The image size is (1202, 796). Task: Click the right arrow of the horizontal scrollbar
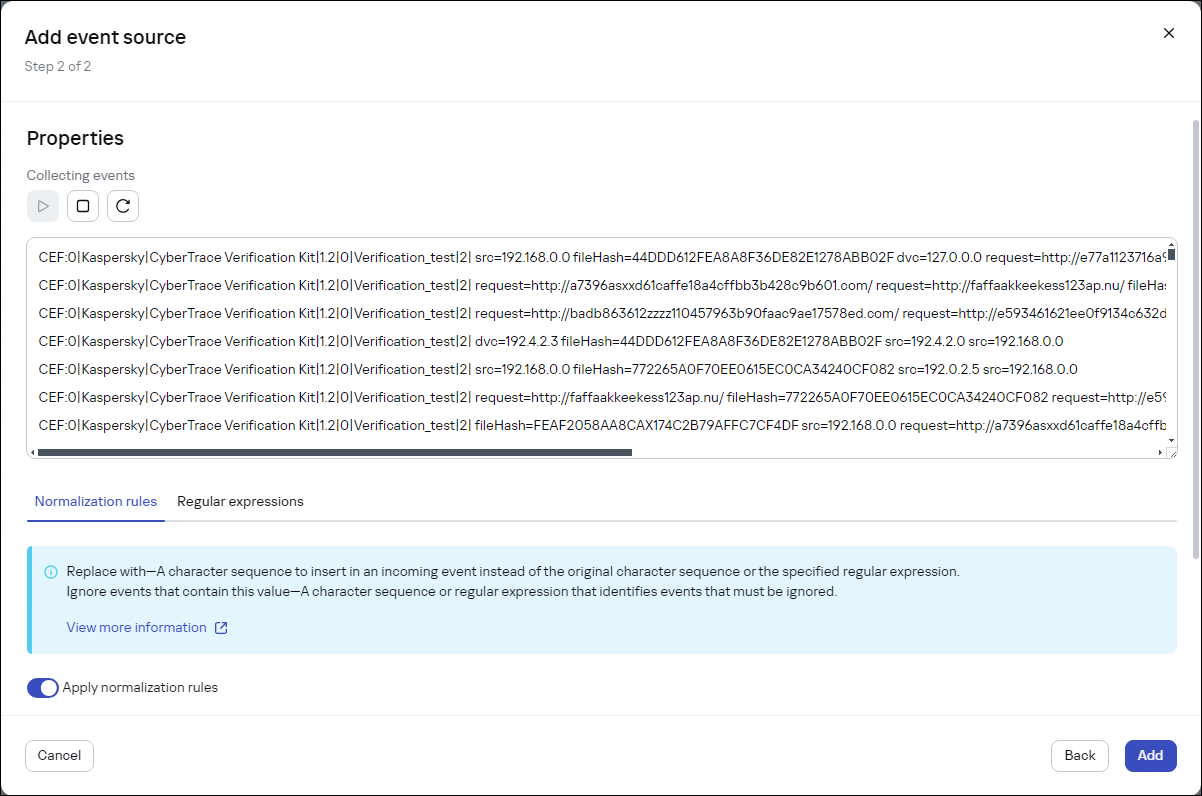1159,452
